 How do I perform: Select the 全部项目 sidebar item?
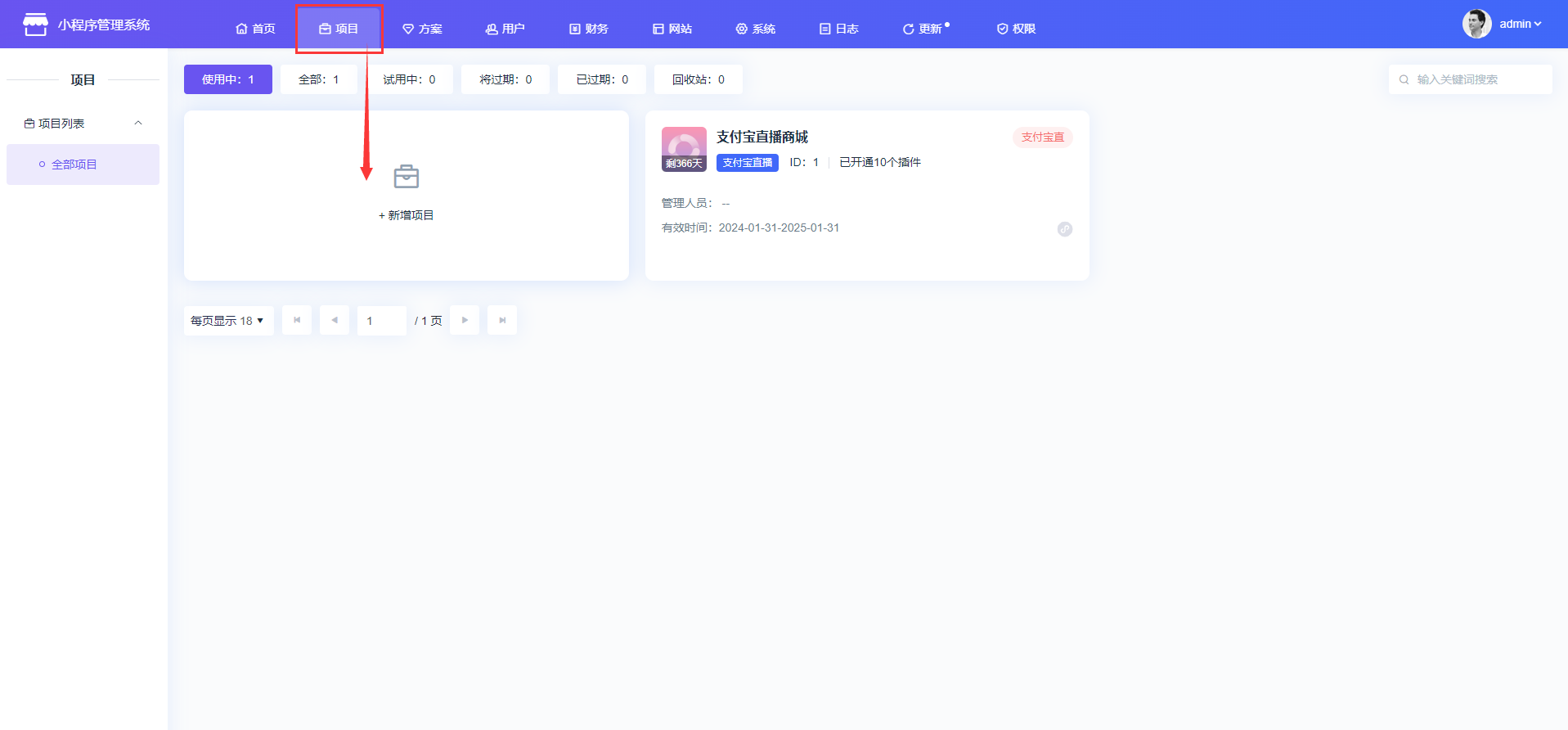click(74, 164)
